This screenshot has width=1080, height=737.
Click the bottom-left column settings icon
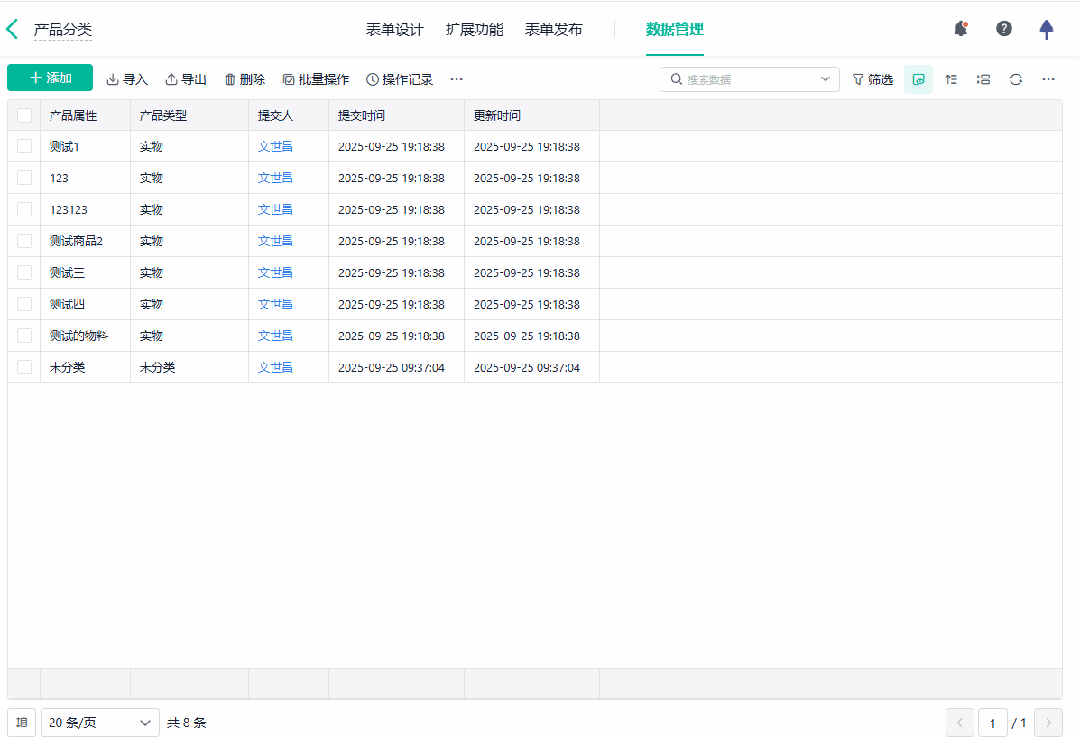pos(21,723)
